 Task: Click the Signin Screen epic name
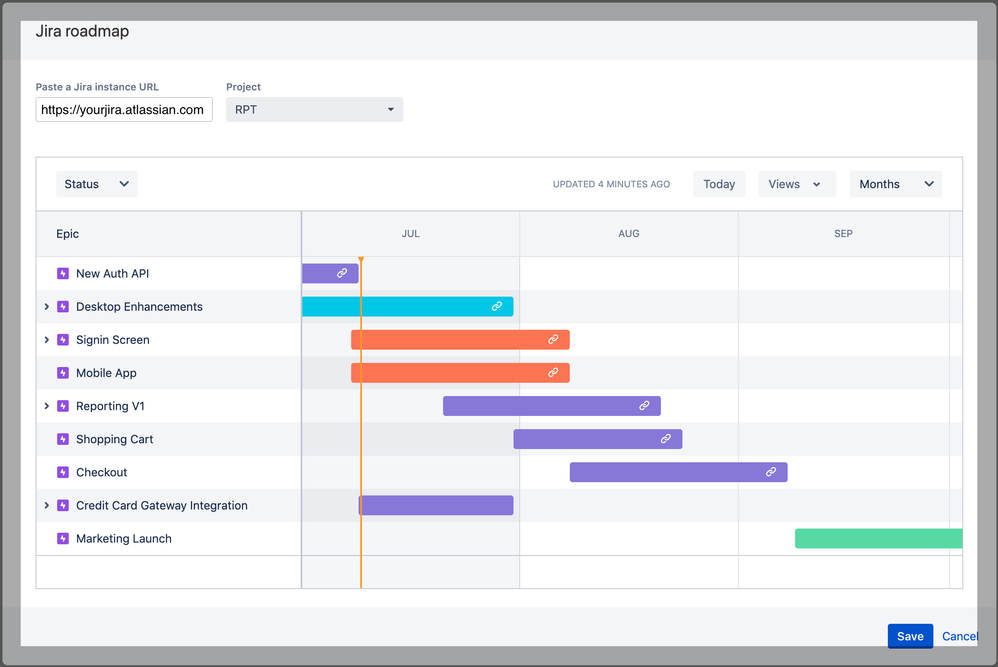[x=113, y=340]
